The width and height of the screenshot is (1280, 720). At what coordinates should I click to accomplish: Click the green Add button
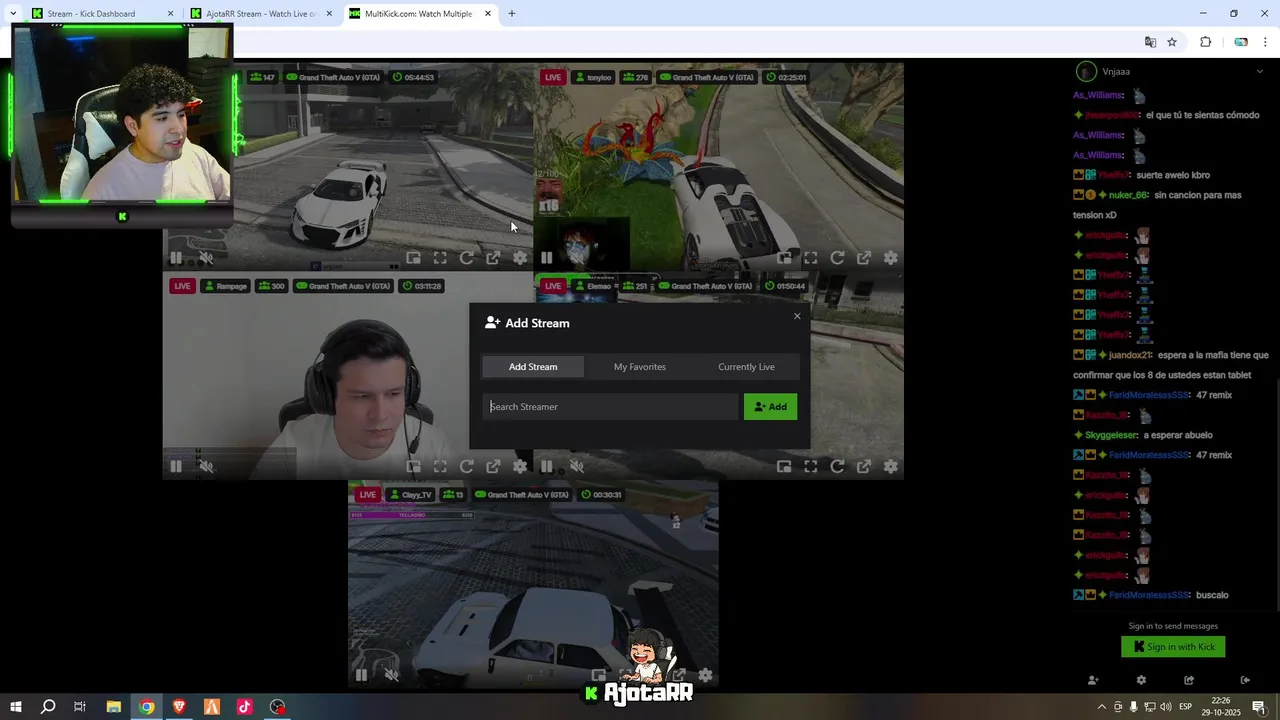pos(770,407)
